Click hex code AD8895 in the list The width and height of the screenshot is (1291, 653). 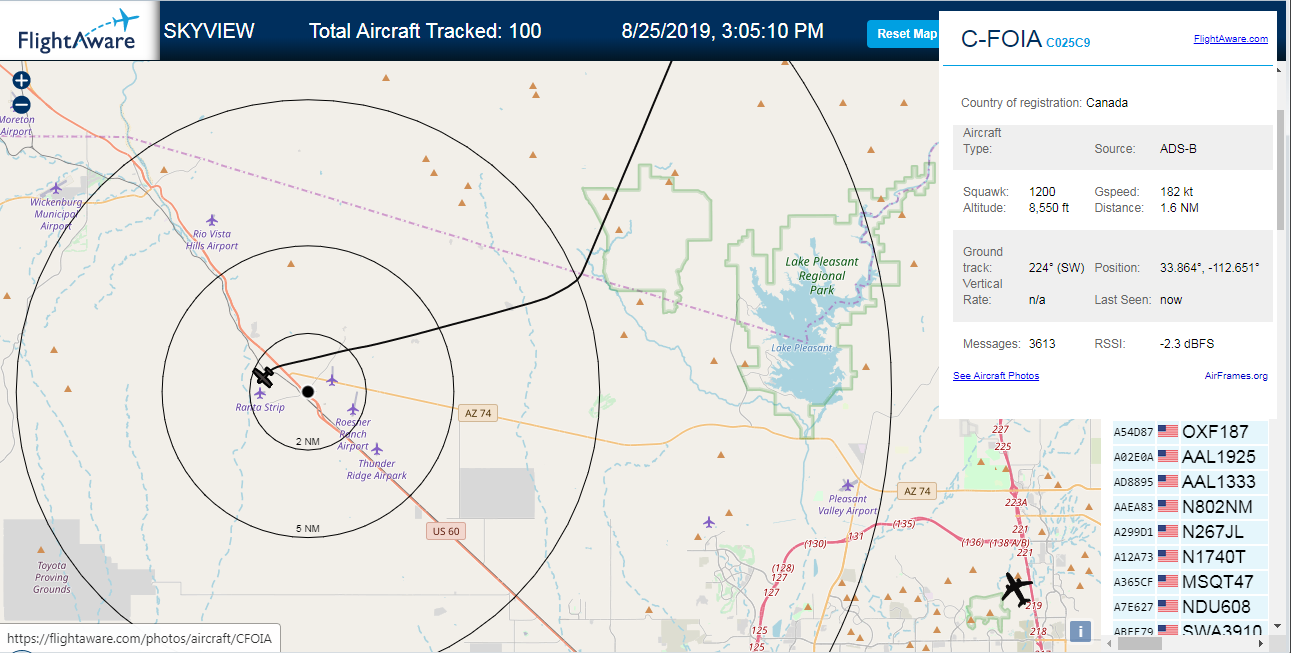1134,482
